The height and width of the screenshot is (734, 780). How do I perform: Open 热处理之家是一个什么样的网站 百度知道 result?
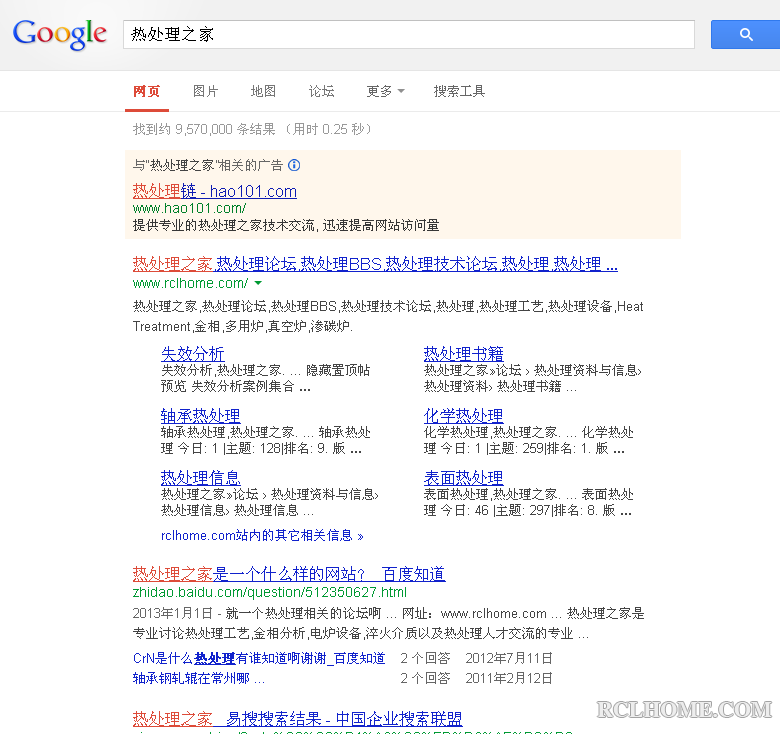(289, 574)
